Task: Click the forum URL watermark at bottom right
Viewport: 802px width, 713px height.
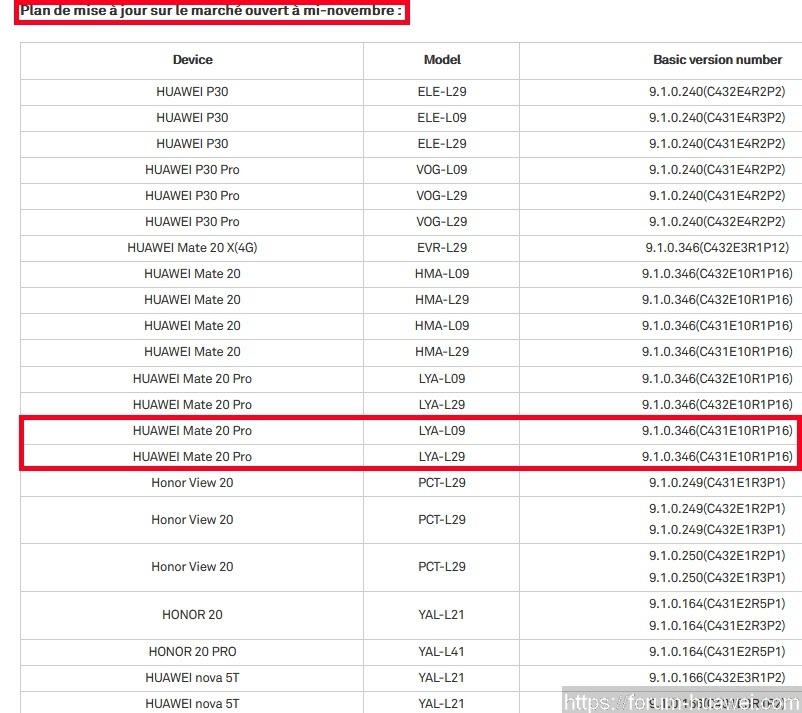Action: 680,701
